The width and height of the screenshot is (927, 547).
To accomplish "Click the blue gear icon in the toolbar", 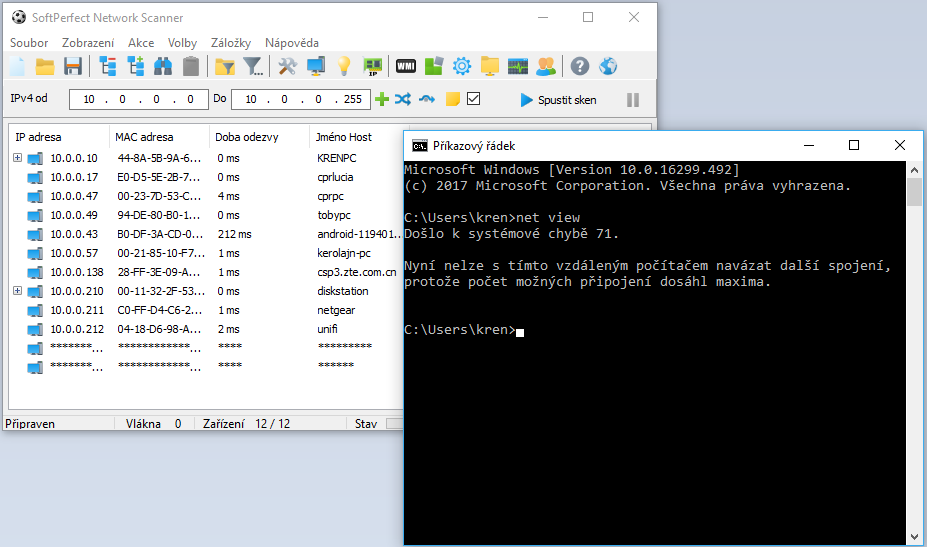I will tap(462, 66).
